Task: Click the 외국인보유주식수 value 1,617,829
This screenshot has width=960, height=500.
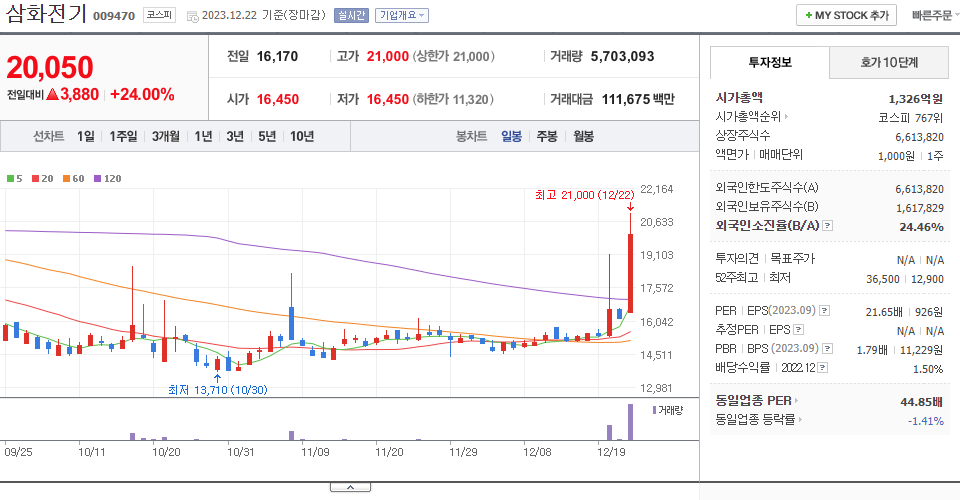Action: coord(920,208)
